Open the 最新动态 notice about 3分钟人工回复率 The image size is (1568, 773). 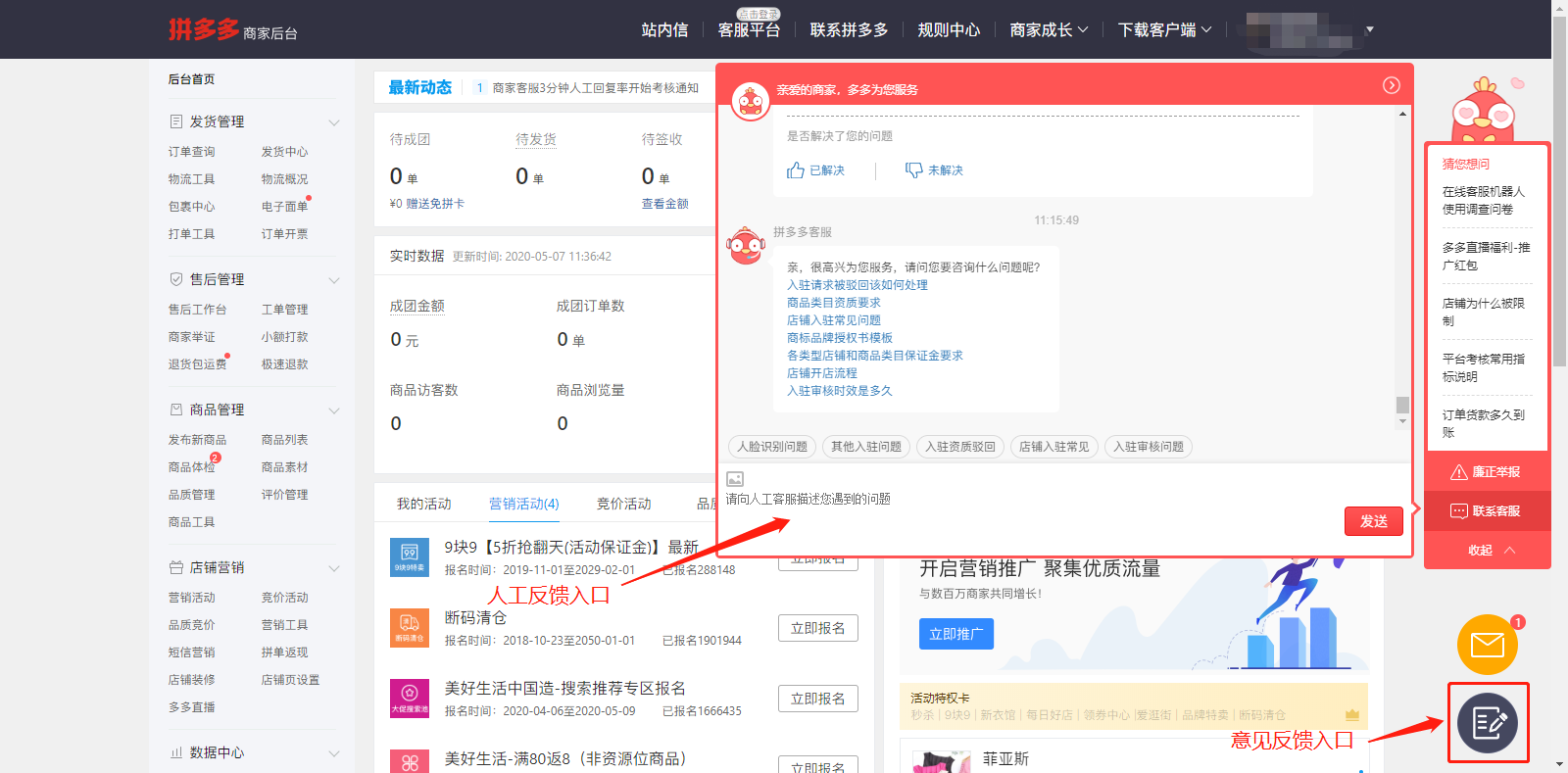point(595,88)
